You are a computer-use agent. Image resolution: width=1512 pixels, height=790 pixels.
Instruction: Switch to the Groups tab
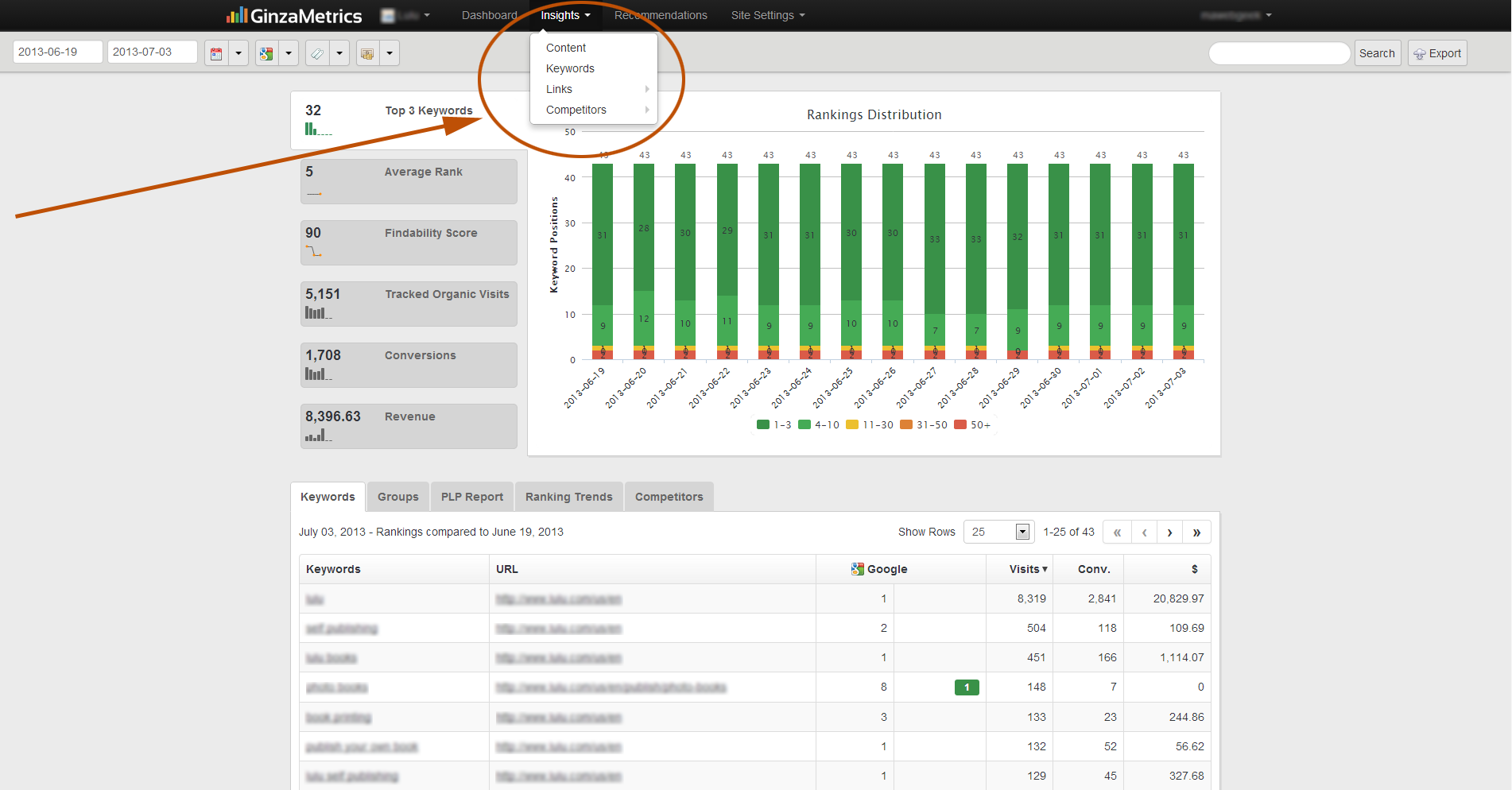(x=398, y=497)
